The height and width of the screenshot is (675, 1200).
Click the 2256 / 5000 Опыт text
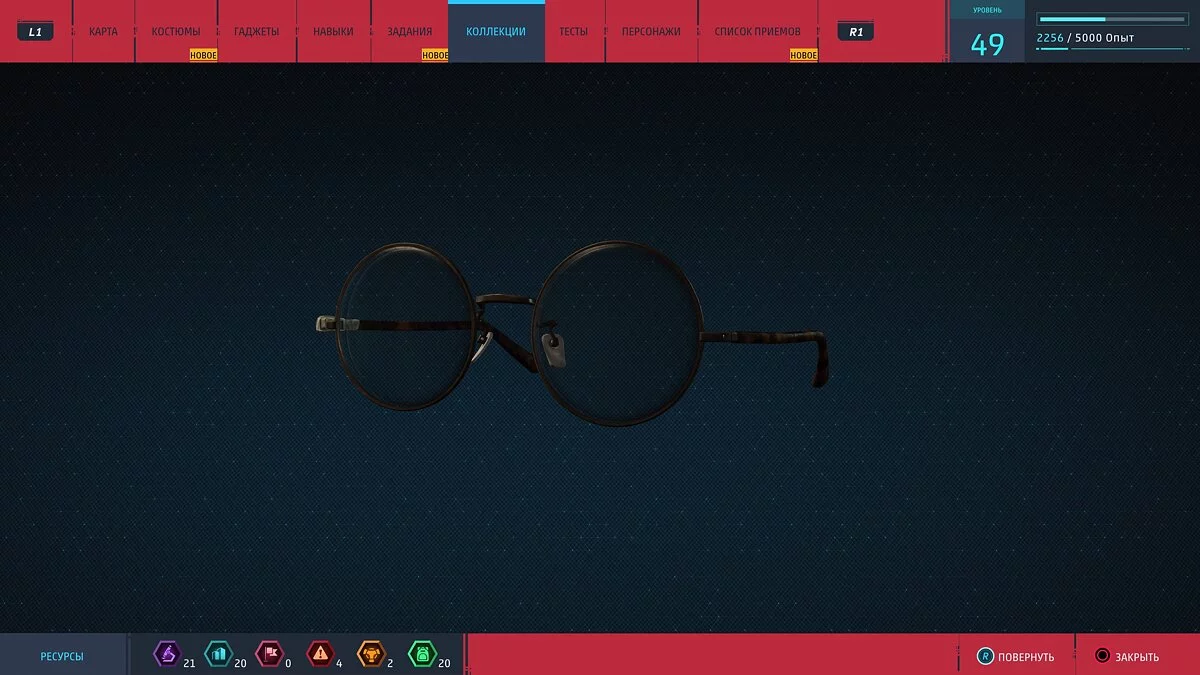click(x=1085, y=38)
